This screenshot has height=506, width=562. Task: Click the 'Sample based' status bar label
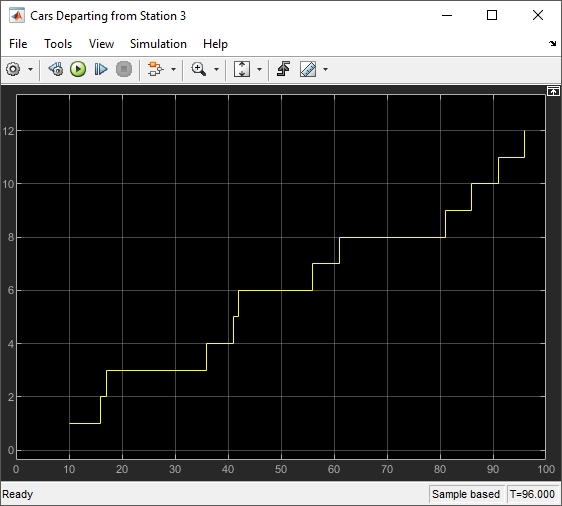466,494
